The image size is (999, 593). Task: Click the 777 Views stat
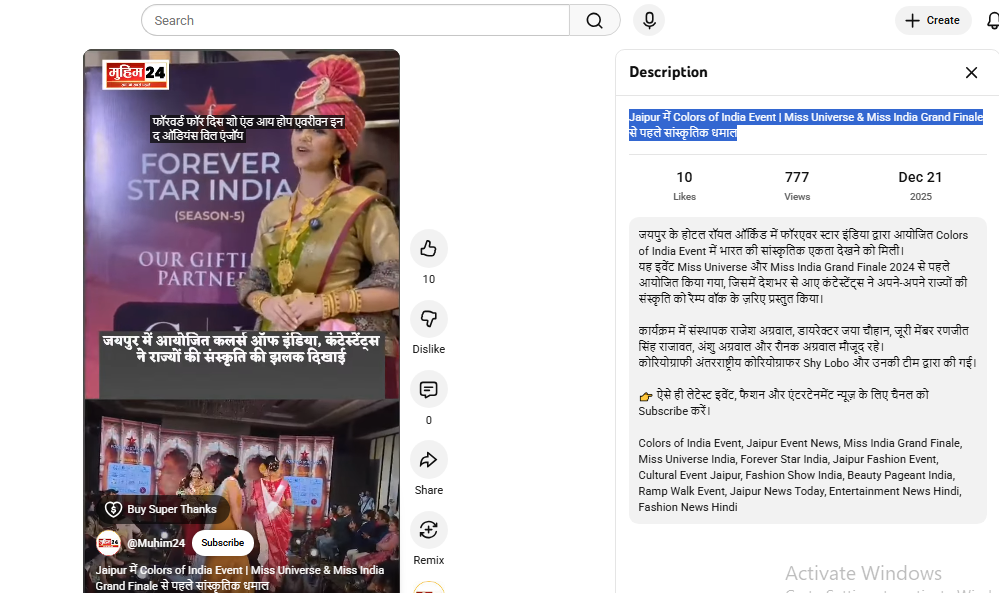[796, 184]
